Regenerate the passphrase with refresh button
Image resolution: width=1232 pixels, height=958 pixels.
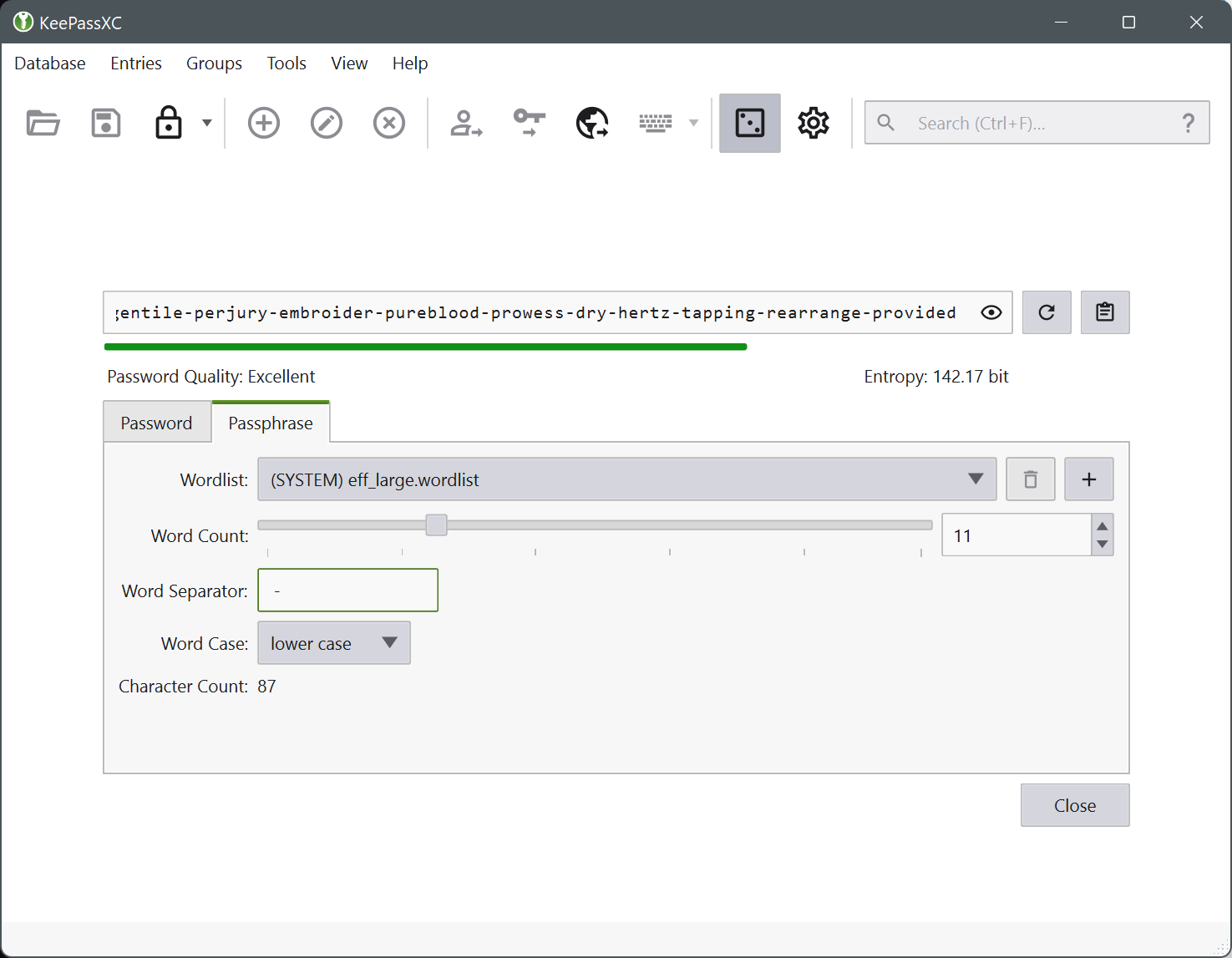pyautogui.click(x=1047, y=312)
